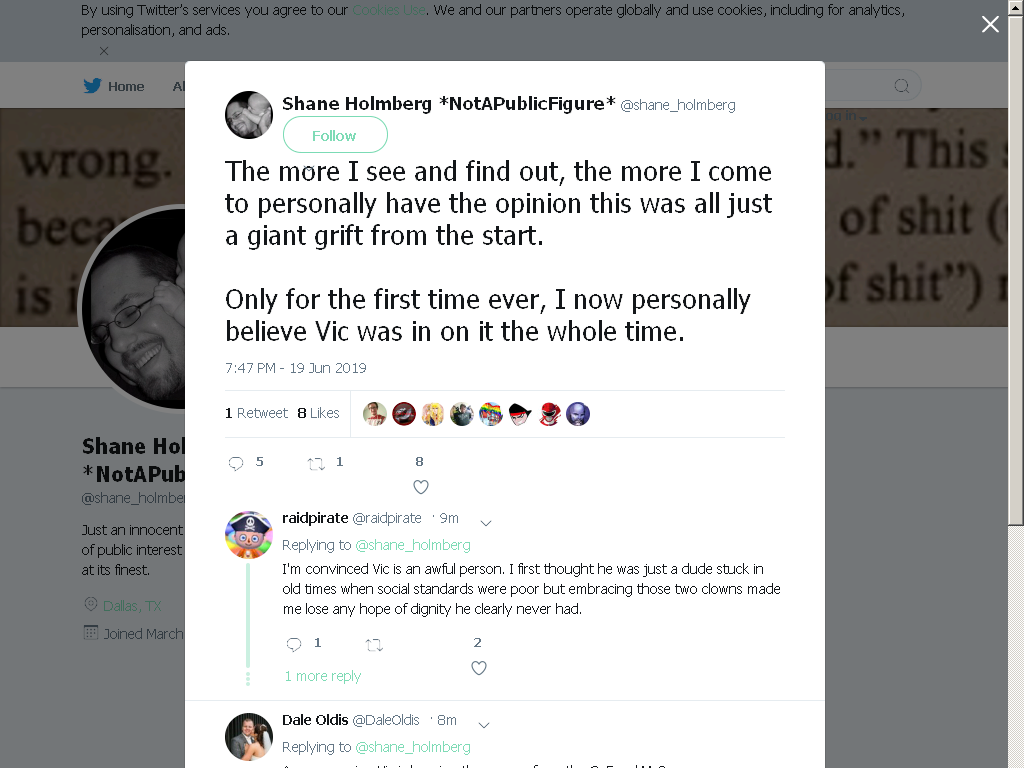The width and height of the screenshot is (1024, 768).
Task: Open dropdown chevron on raidpirate's reply
Action: pos(486,522)
